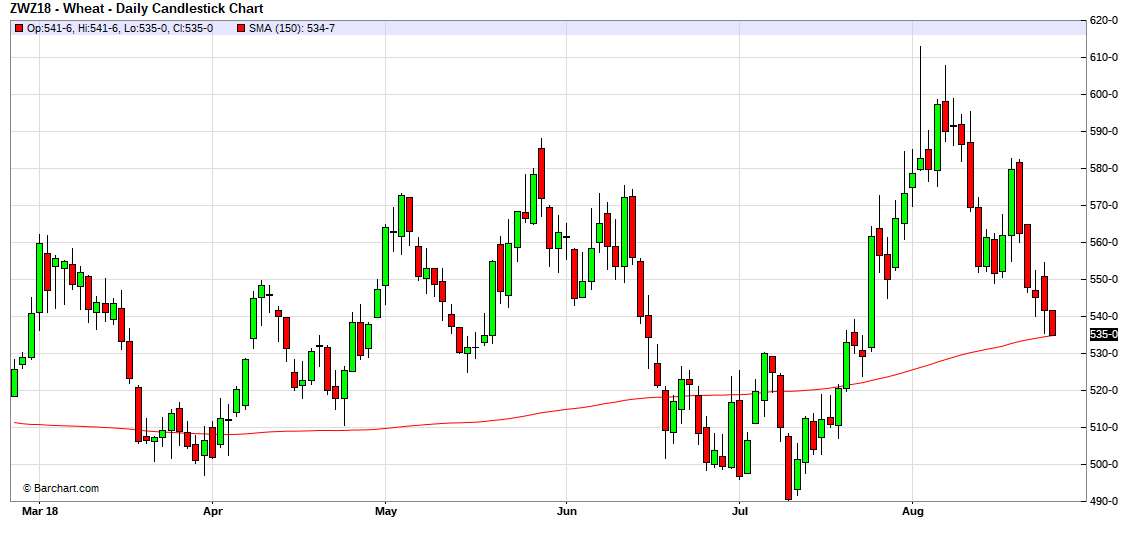Click the 550-0 price axis label
1128x542 pixels.
click(1104, 279)
